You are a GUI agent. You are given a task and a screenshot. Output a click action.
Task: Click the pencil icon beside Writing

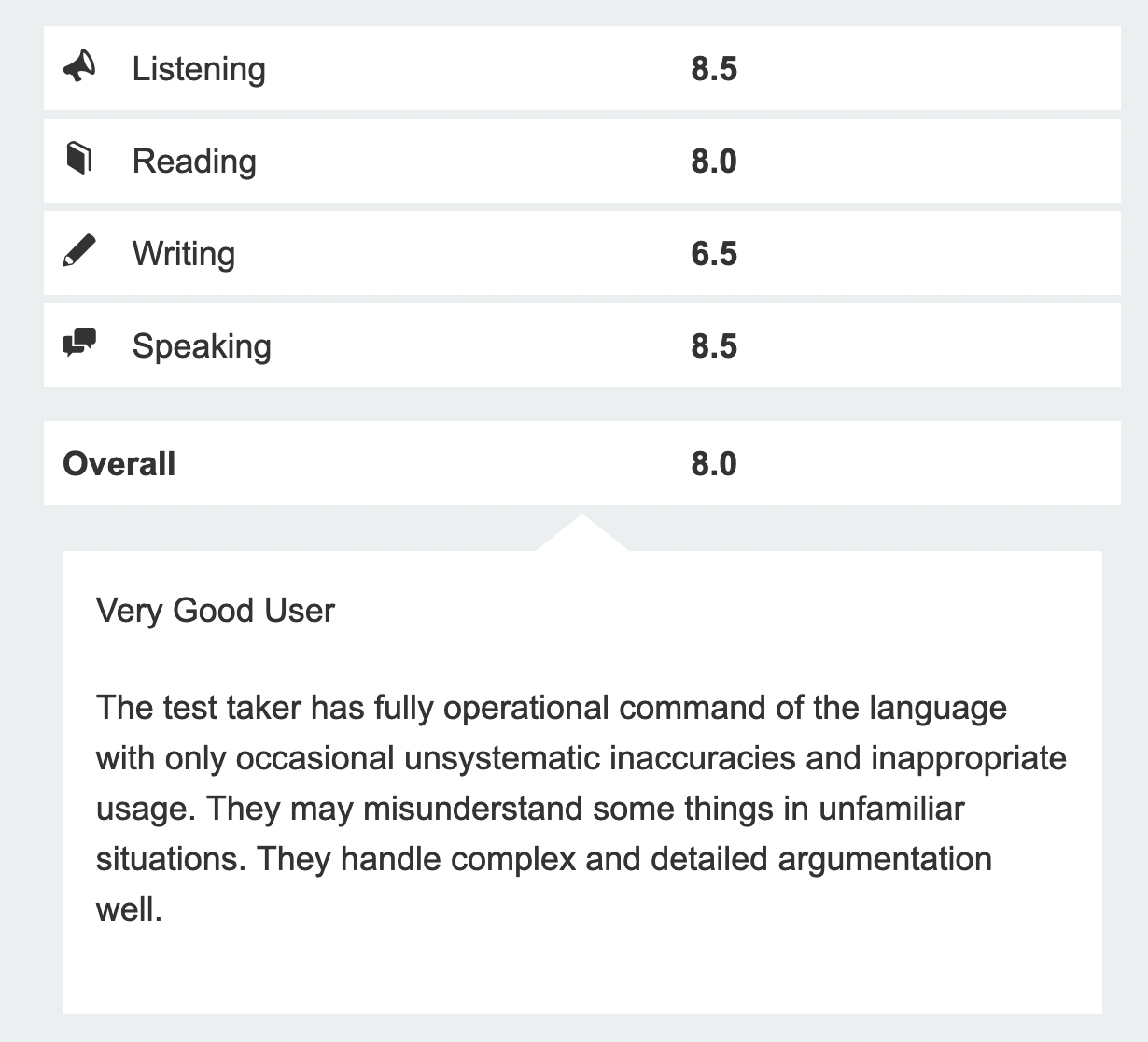pyautogui.click(x=79, y=252)
